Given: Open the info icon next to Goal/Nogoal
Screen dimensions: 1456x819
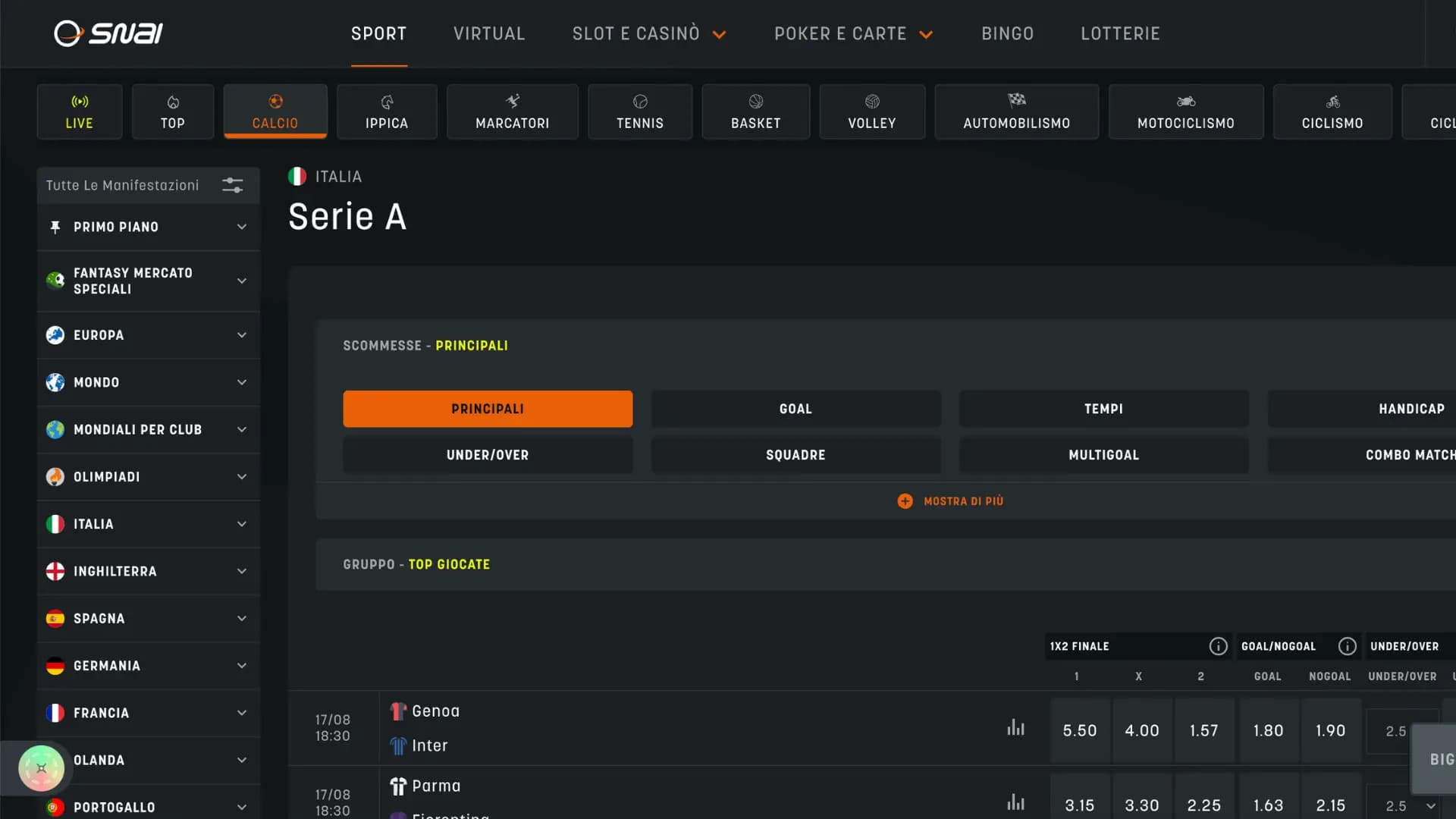Looking at the screenshot, I should (x=1347, y=646).
